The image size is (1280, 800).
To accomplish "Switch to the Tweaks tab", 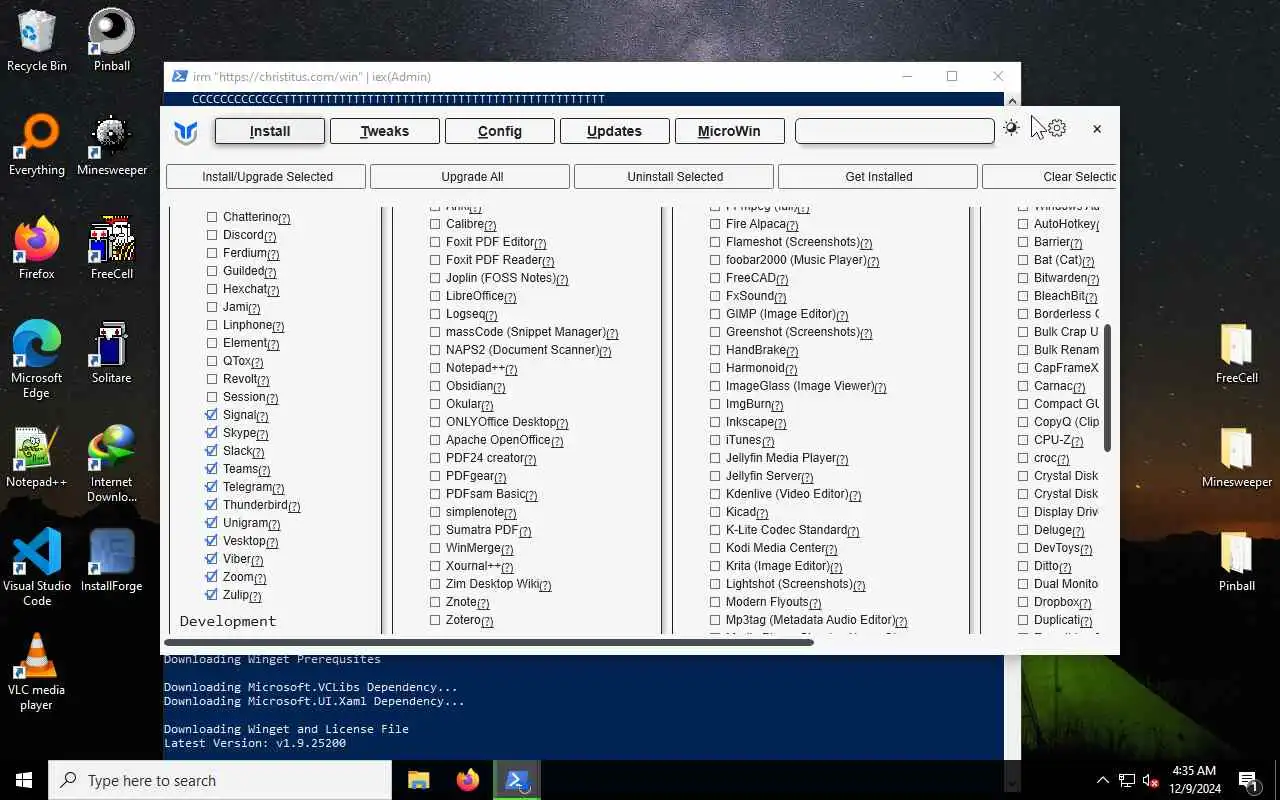I will [x=385, y=131].
